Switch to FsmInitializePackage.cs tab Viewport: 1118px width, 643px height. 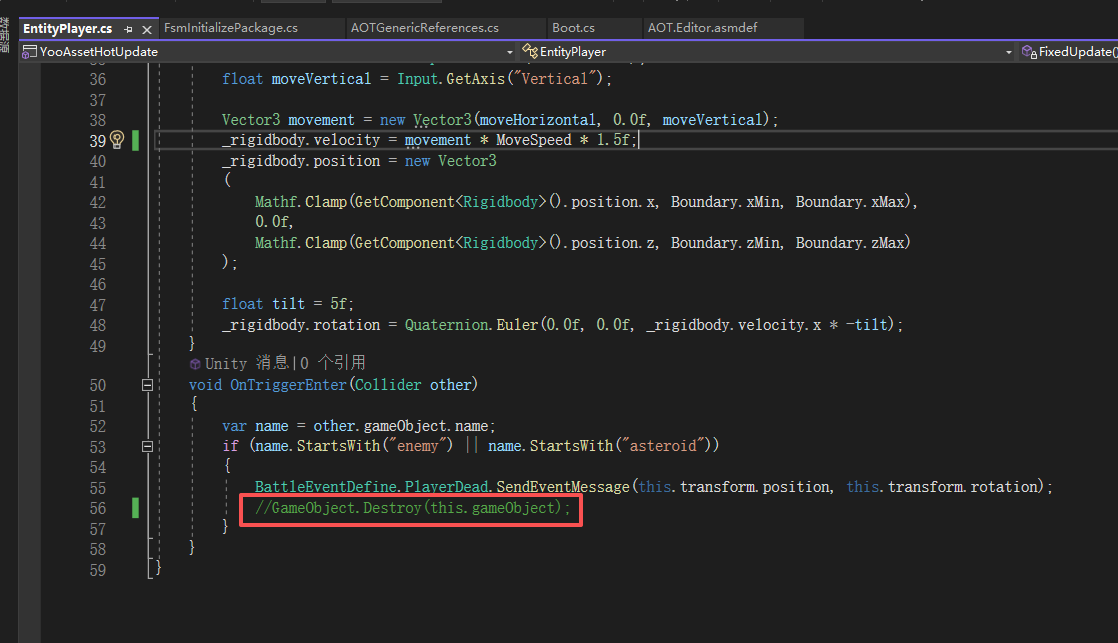click(231, 28)
